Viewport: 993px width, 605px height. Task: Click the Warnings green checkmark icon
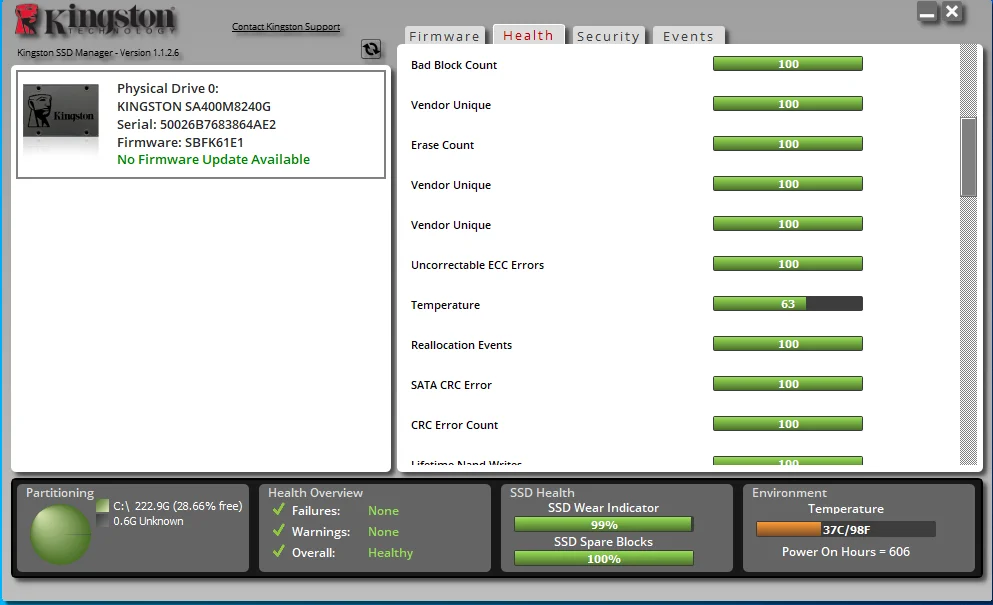point(278,530)
